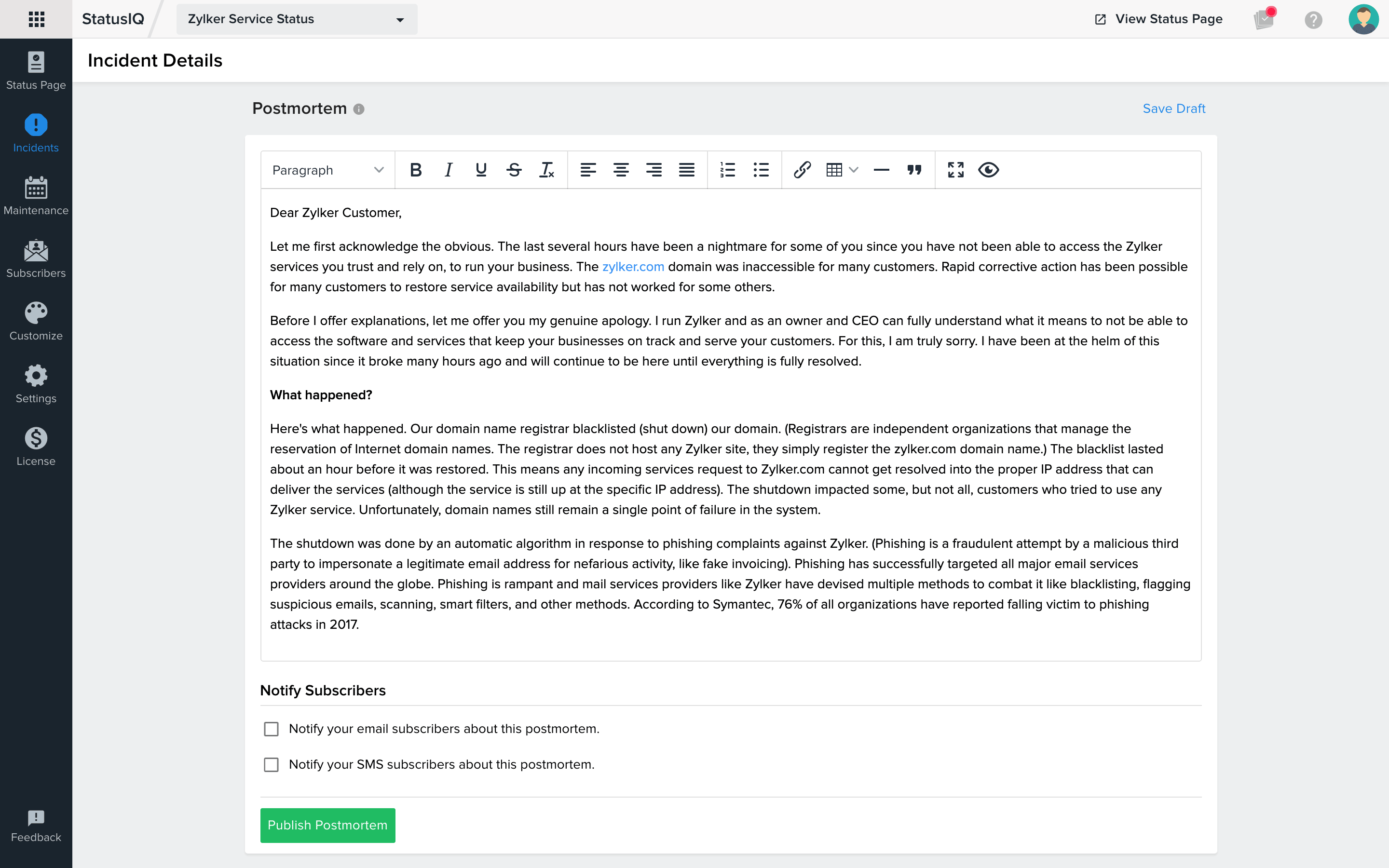Enable notify SMS subscribers about this postmortem

point(271,764)
